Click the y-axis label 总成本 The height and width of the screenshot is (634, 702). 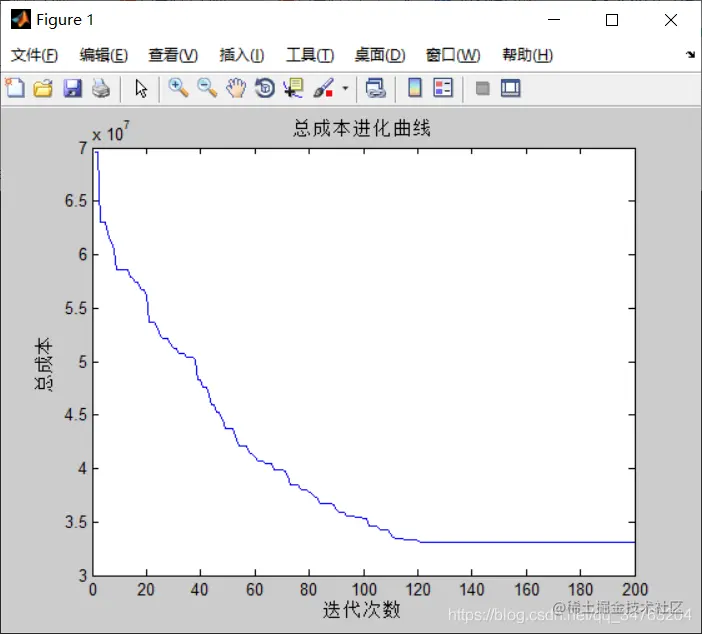[43, 365]
